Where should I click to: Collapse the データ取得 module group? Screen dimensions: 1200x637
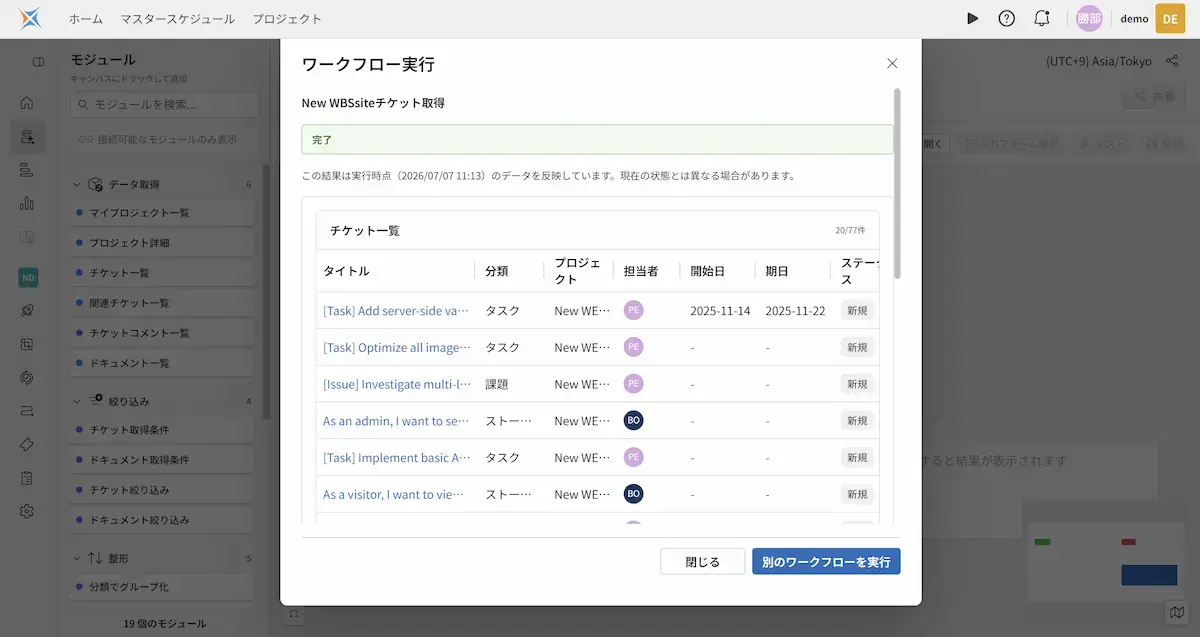pyautogui.click(x=78, y=184)
